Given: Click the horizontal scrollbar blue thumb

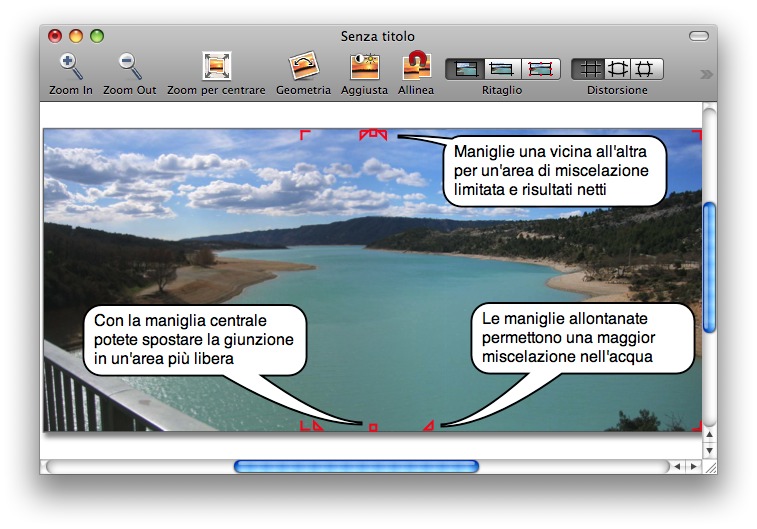Looking at the screenshot, I should tap(356, 466).
